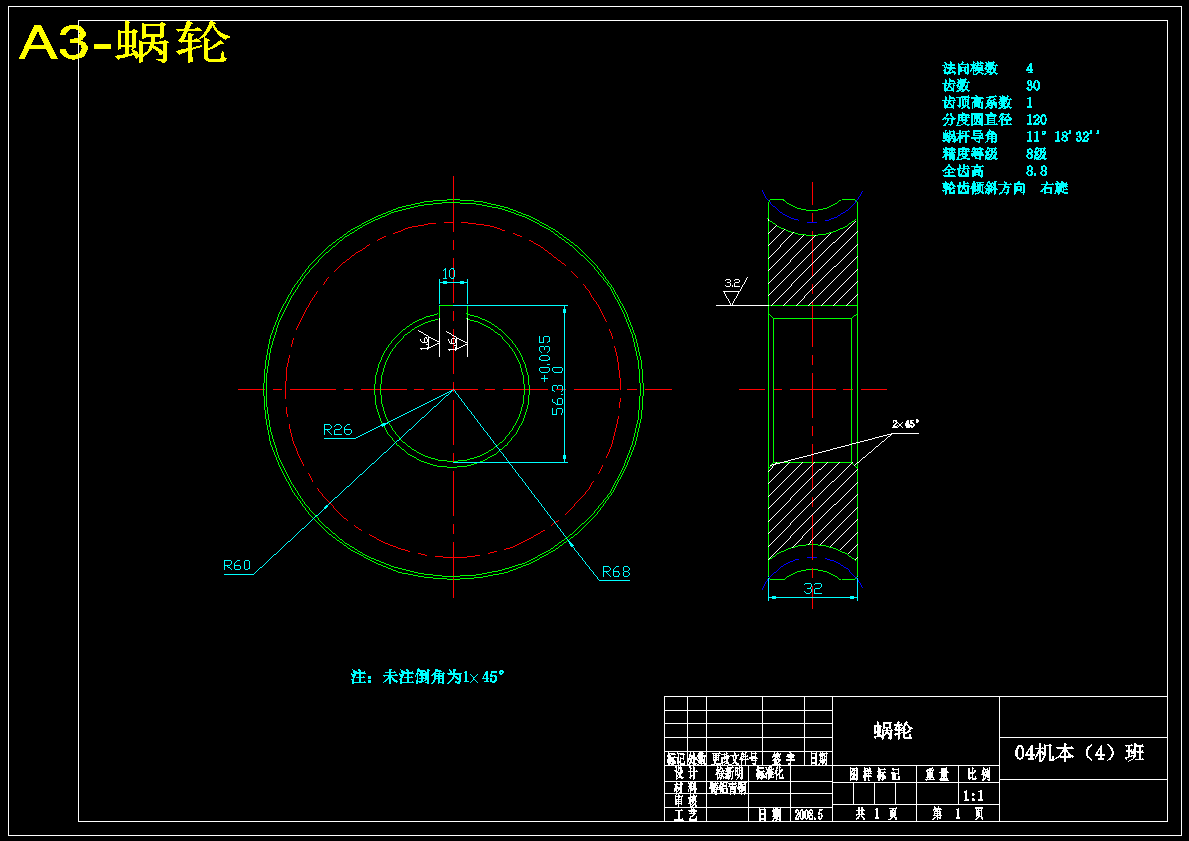Select the tooth count value "30"
Viewport: 1189px width, 841px height.
[1033, 86]
